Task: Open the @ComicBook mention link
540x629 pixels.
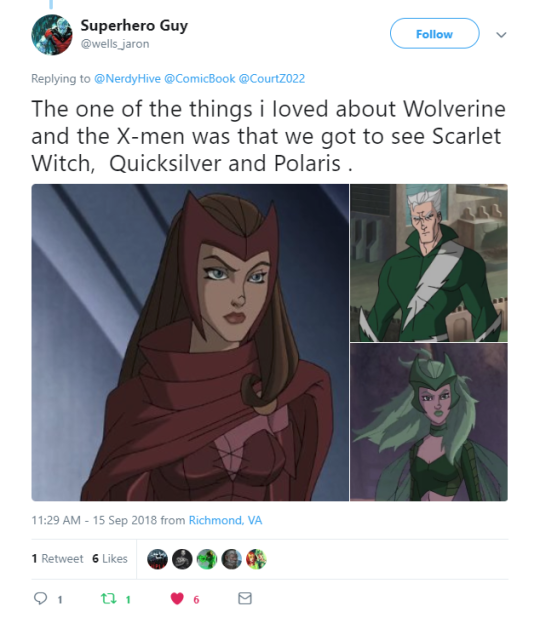Action: click(199, 78)
